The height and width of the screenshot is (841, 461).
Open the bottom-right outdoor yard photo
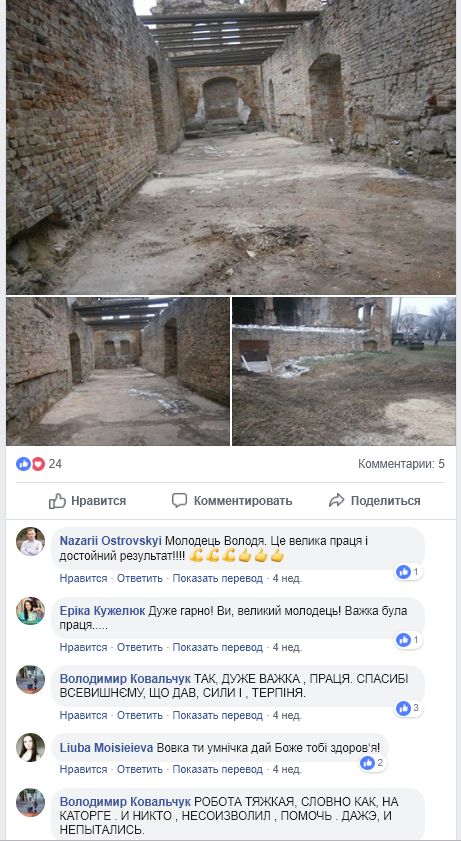pos(344,371)
